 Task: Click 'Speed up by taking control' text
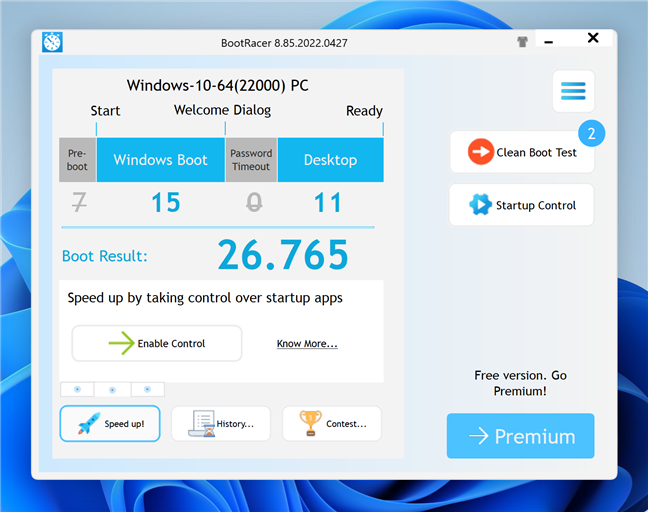(205, 298)
